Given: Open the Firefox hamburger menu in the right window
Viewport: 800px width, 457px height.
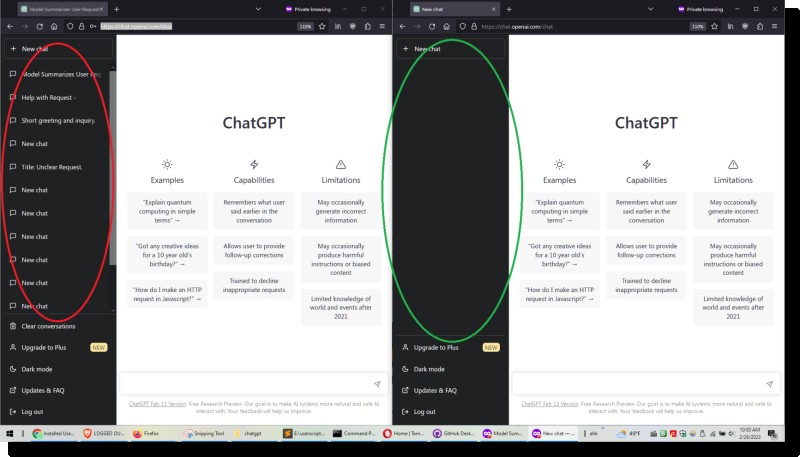Looking at the screenshot, I should tap(775, 27).
